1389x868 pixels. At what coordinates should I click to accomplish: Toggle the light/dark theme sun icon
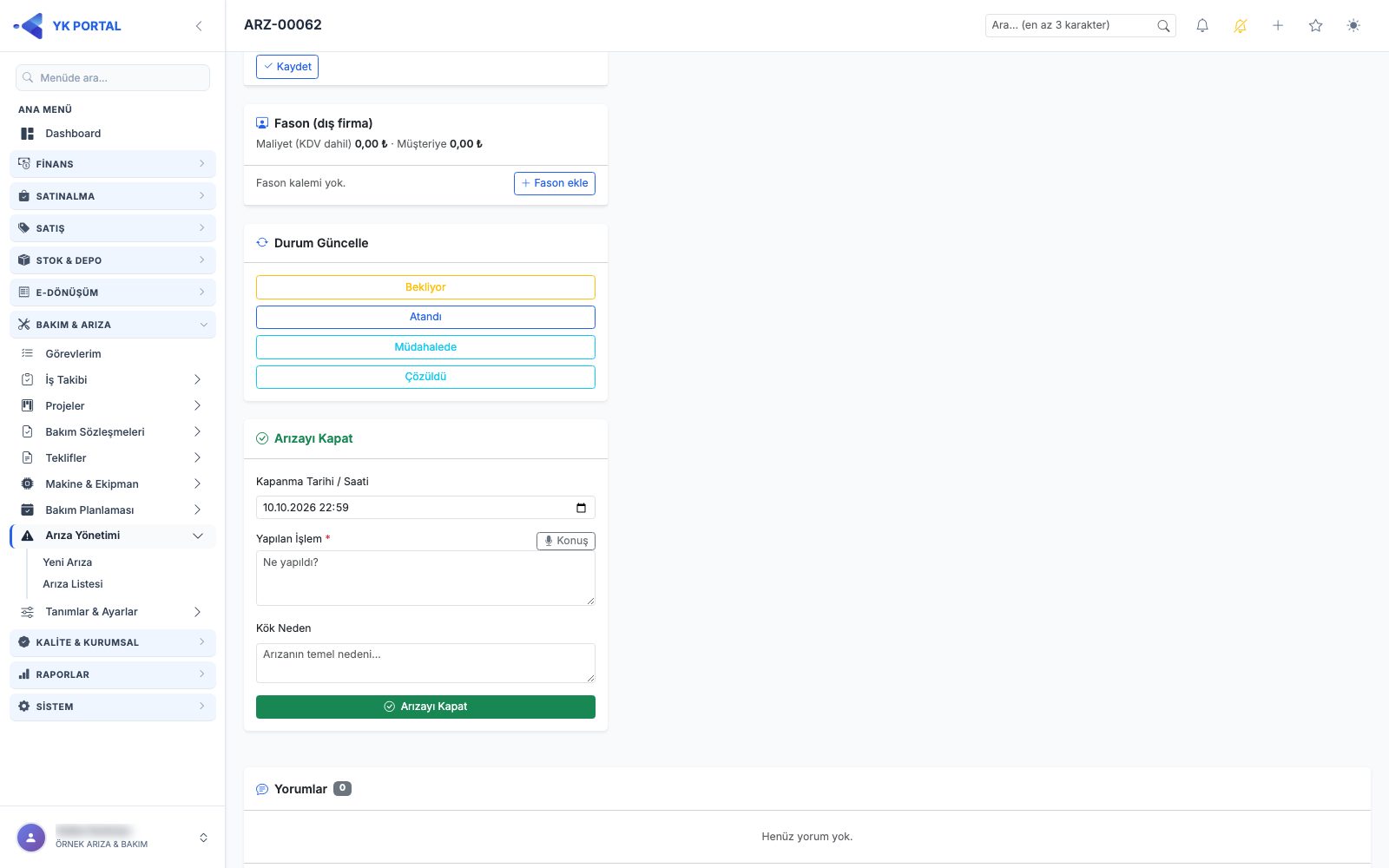pyautogui.click(x=1353, y=26)
